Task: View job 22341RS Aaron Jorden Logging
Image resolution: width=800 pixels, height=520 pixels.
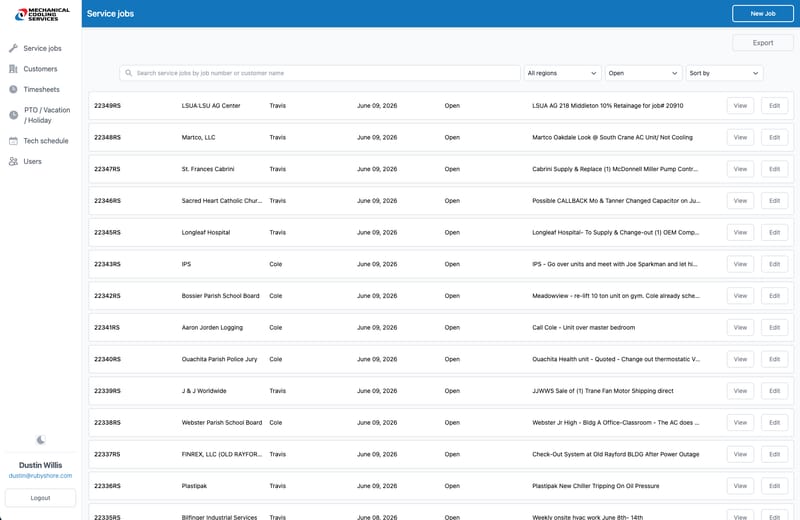Action: tap(740, 327)
